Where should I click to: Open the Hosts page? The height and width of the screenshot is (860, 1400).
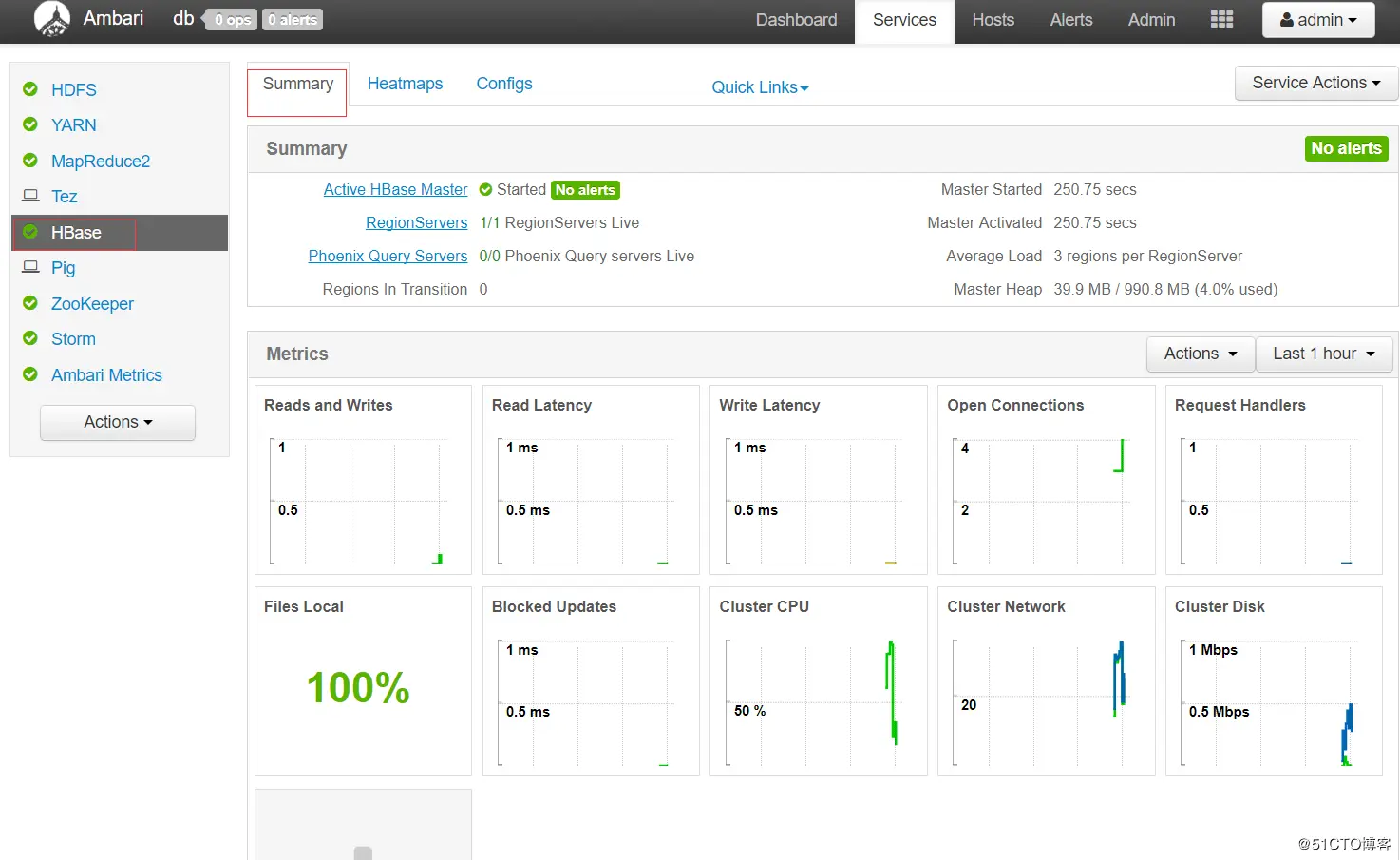993,20
